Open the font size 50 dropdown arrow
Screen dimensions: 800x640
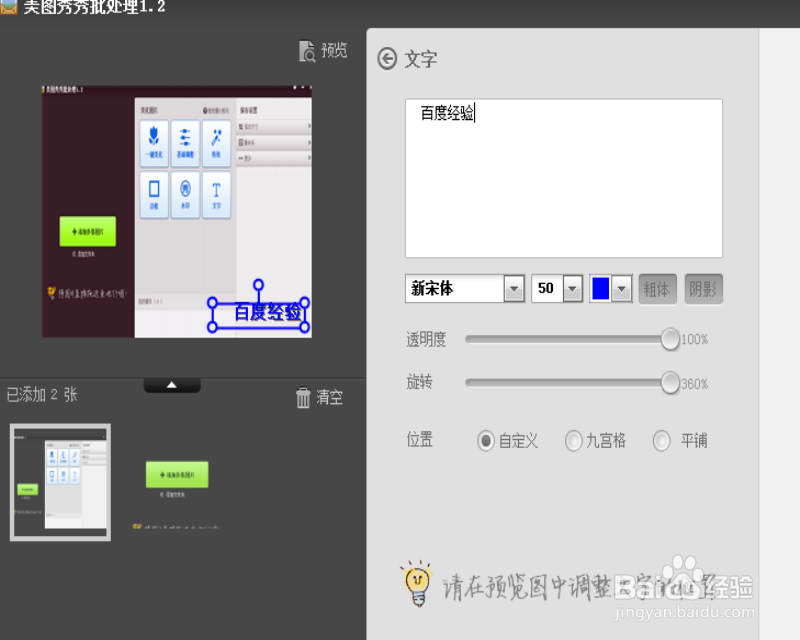573,289
